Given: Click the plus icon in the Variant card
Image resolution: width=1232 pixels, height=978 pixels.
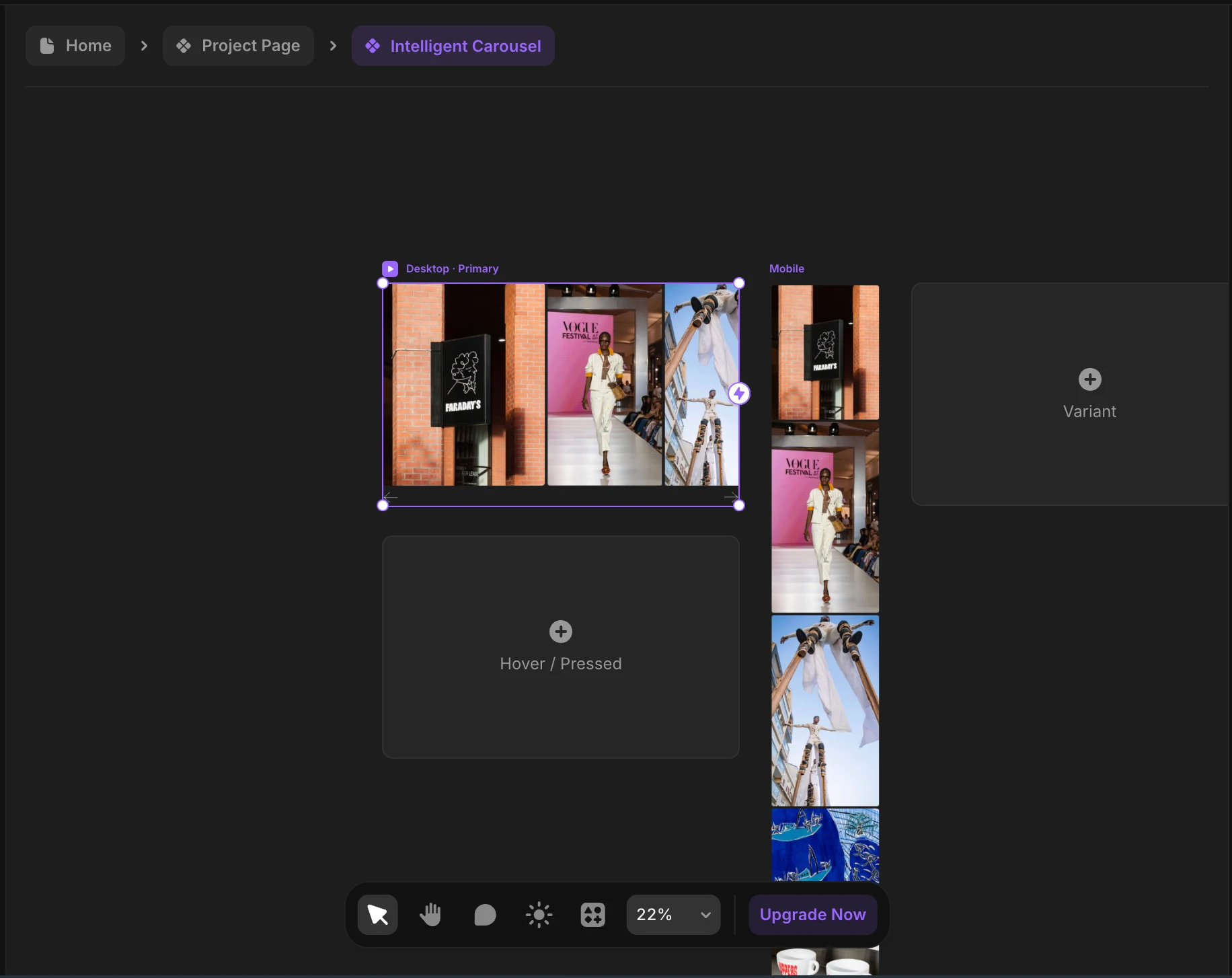Looking at the screenshot, I should tap(1090, 379).
